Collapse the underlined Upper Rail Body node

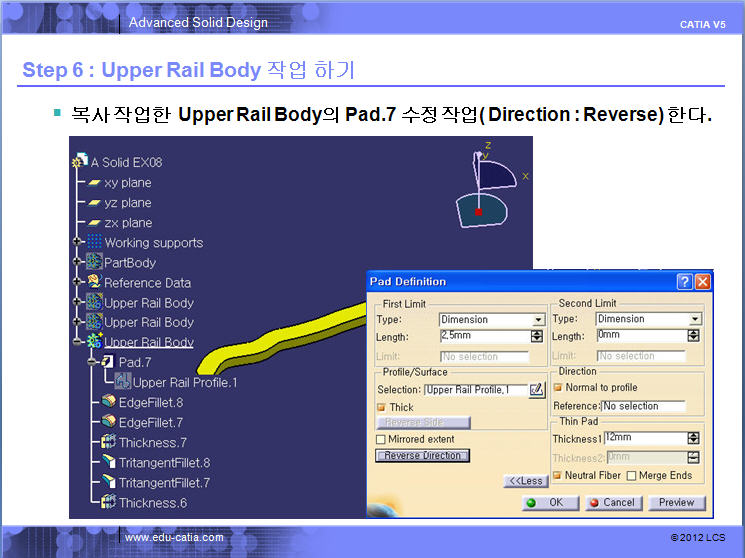(77, 342)
